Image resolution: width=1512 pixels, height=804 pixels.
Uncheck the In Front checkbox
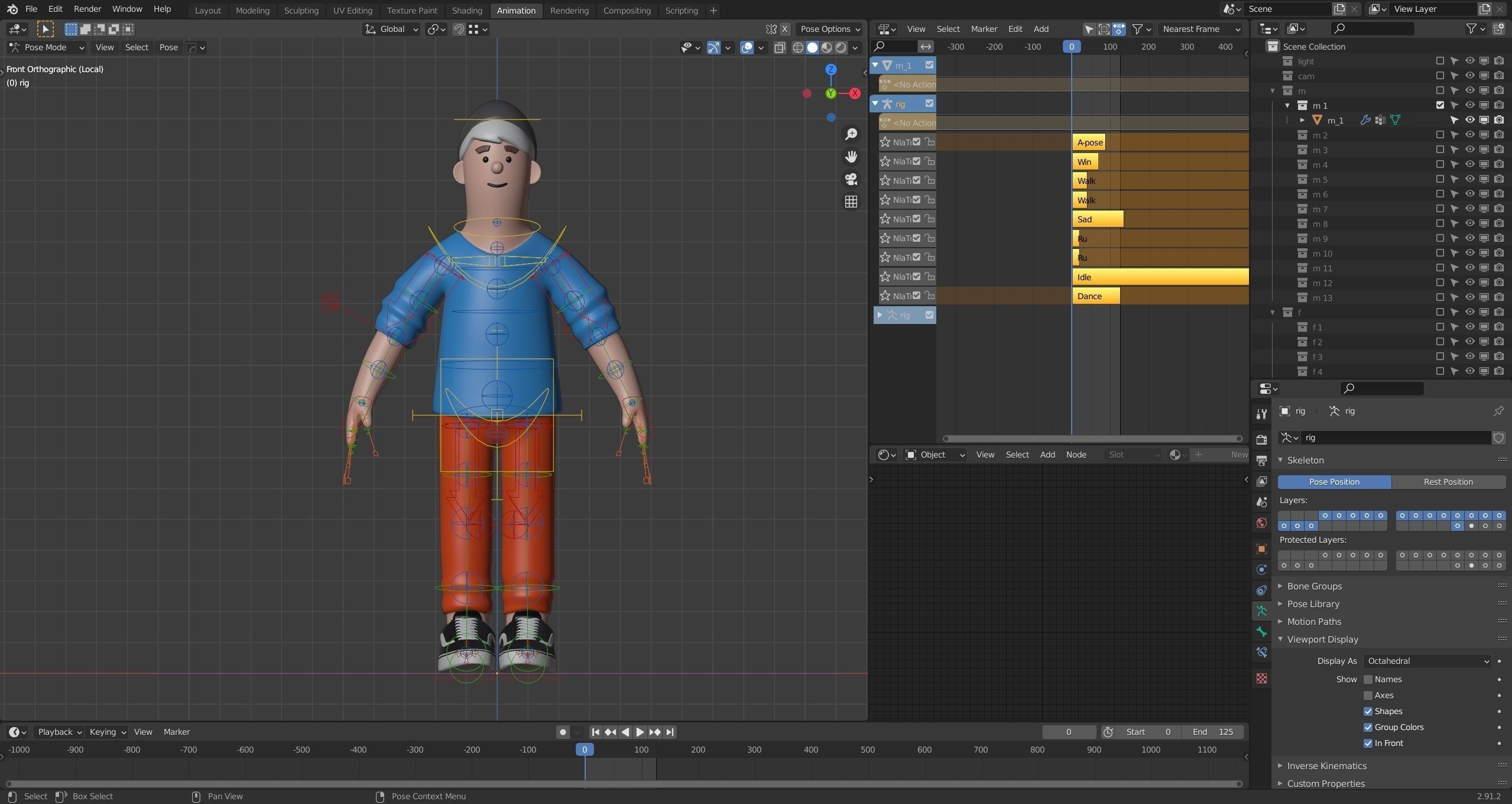[x=1368, y=743]
